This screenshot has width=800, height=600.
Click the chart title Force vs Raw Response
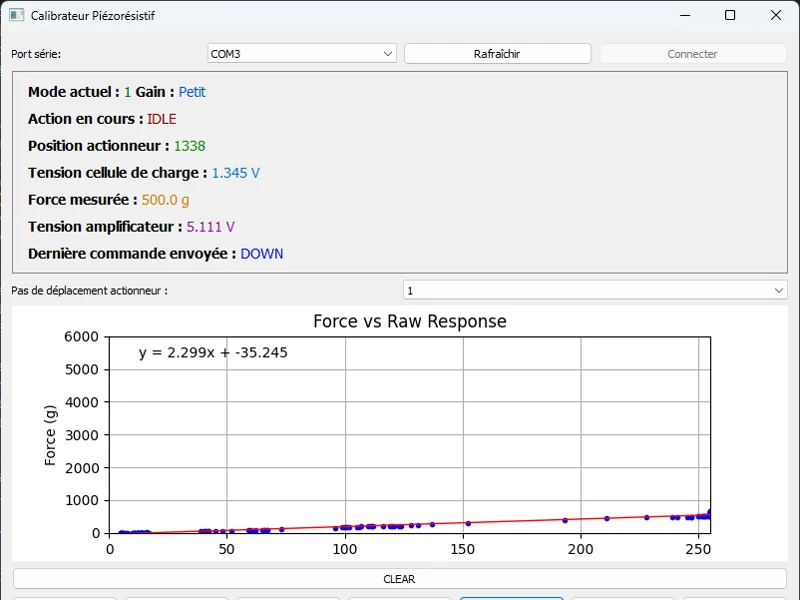pos(410,321)
